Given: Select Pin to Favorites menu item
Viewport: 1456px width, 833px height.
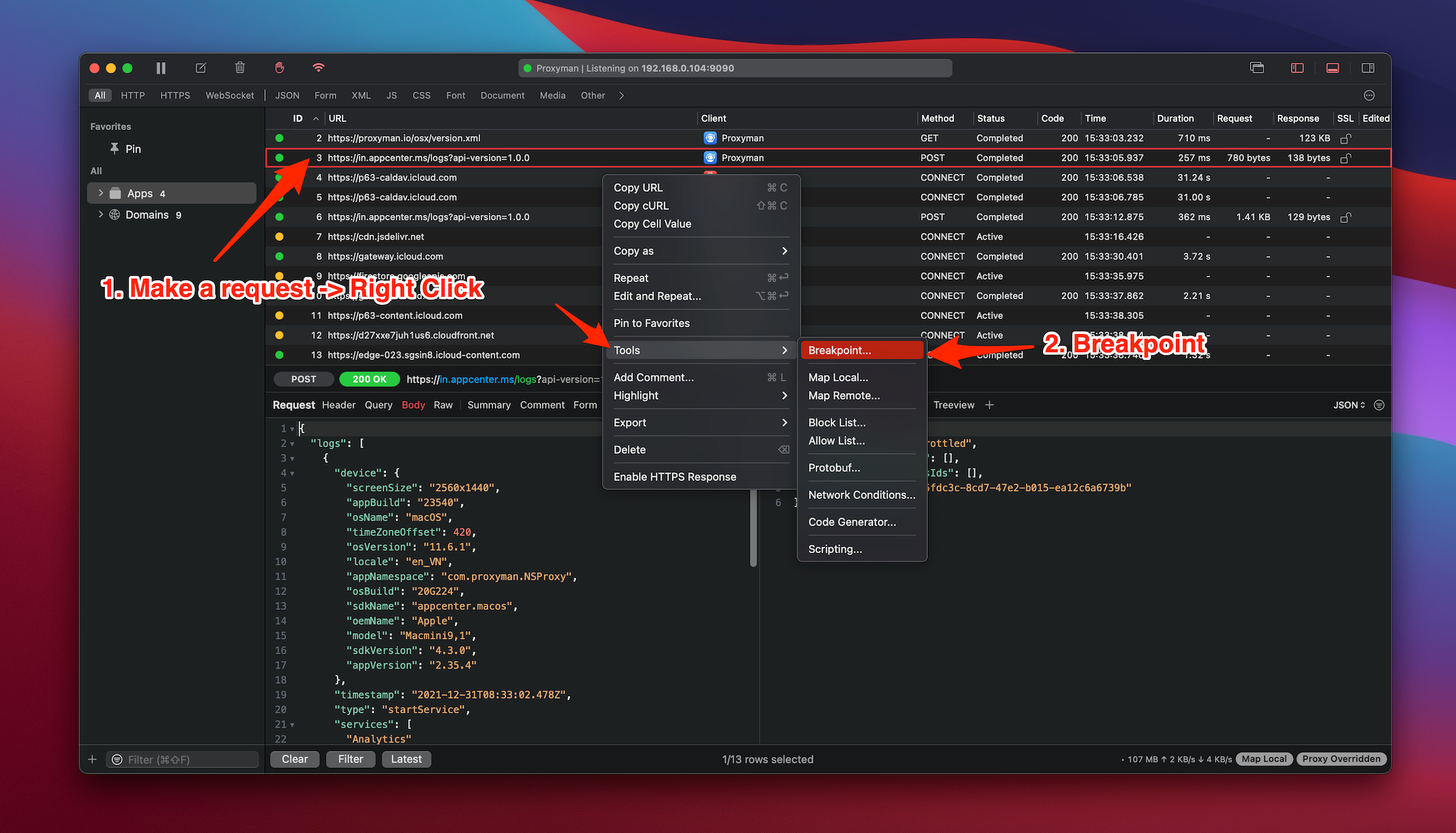Looking at the screenshot, I should [x=700, y=323].
